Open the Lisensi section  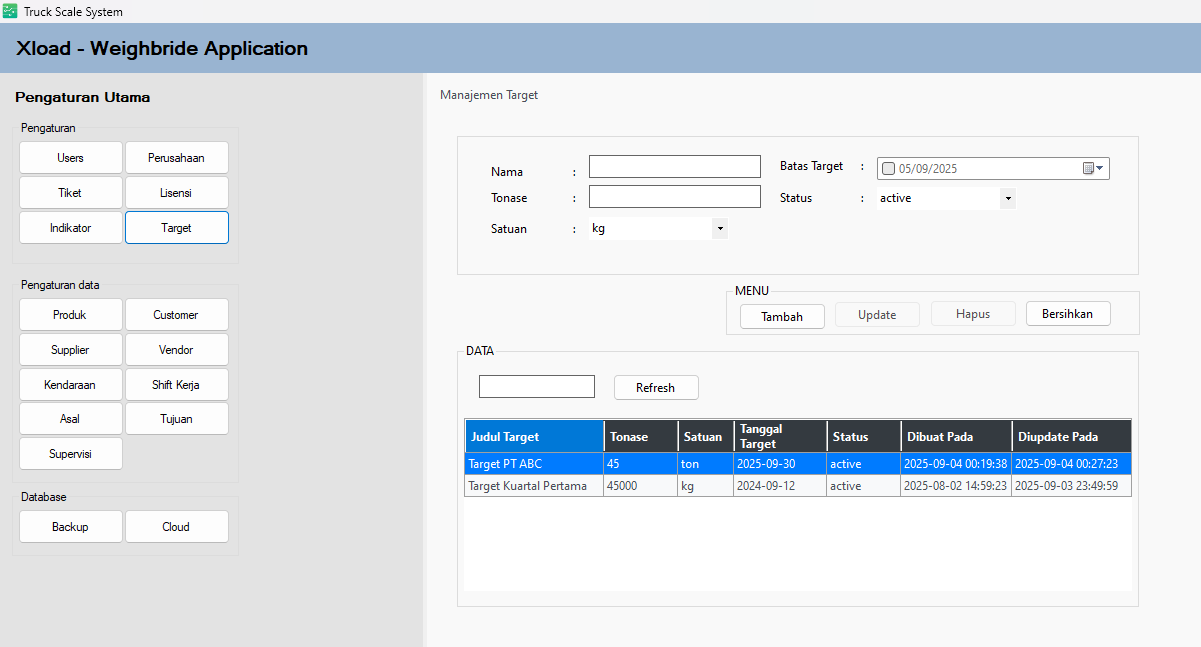pyautogui.click(x=176, y=193)
